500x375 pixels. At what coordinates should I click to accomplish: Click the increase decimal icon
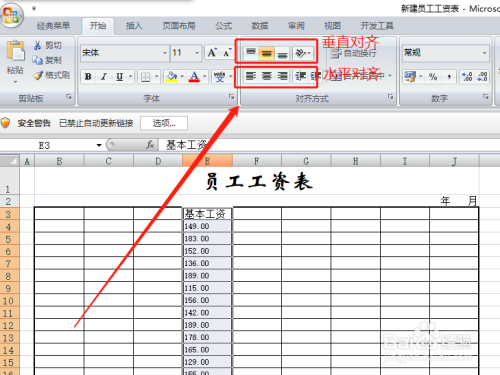467,77
